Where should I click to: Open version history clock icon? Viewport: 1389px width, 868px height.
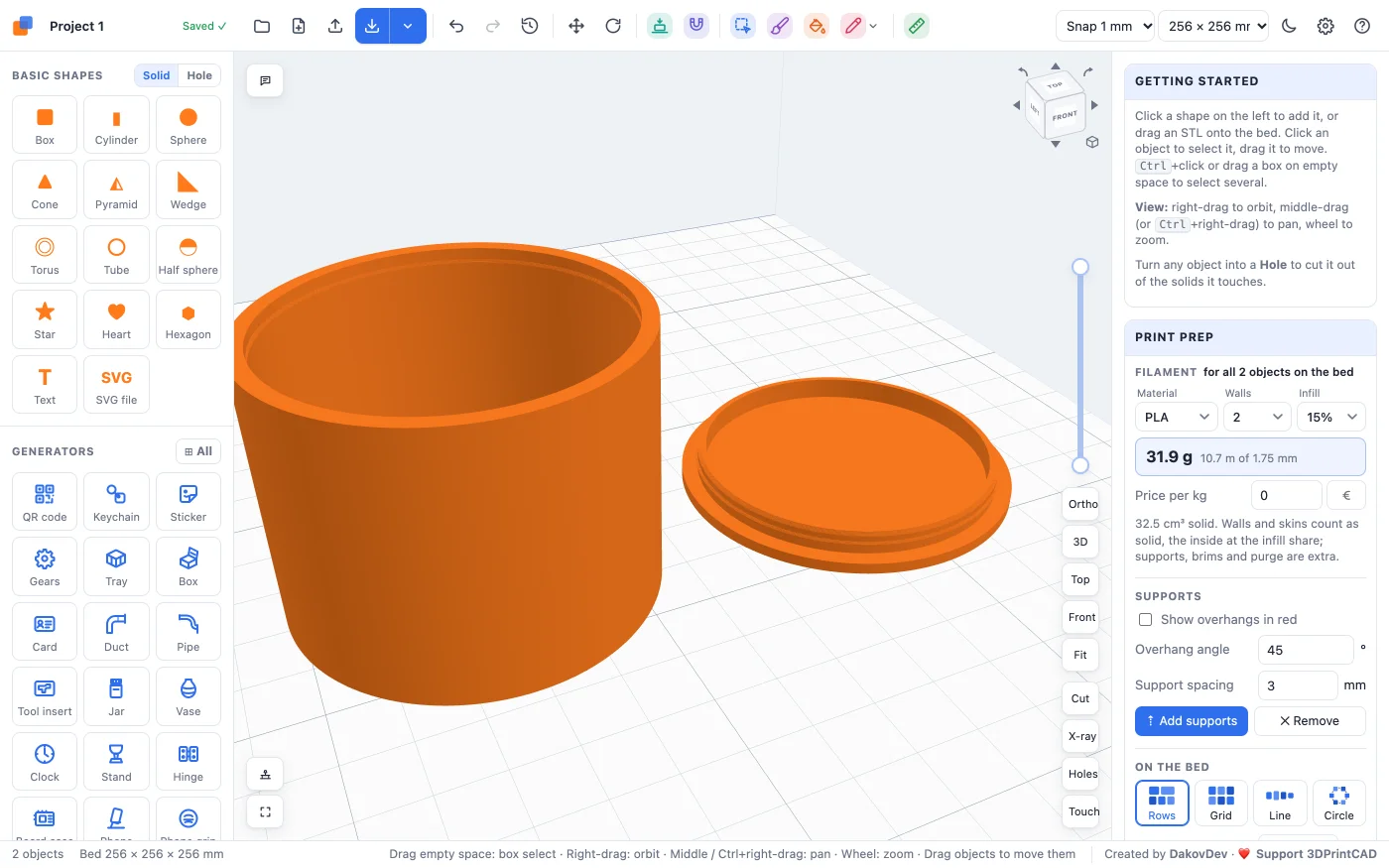(x=530, y=26)
